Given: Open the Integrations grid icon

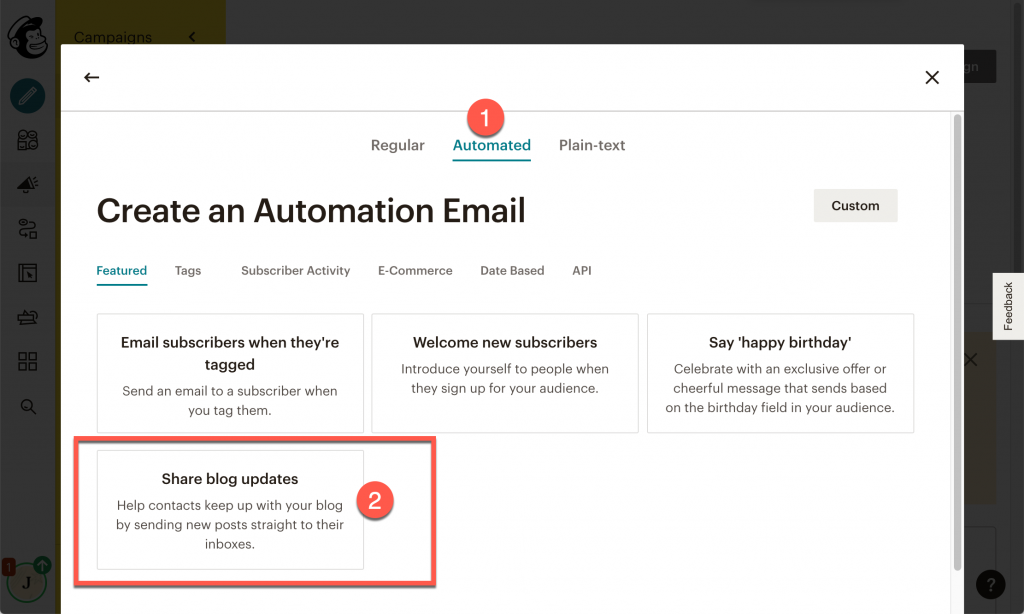Looking at the screenshot, I should (27, 359).
